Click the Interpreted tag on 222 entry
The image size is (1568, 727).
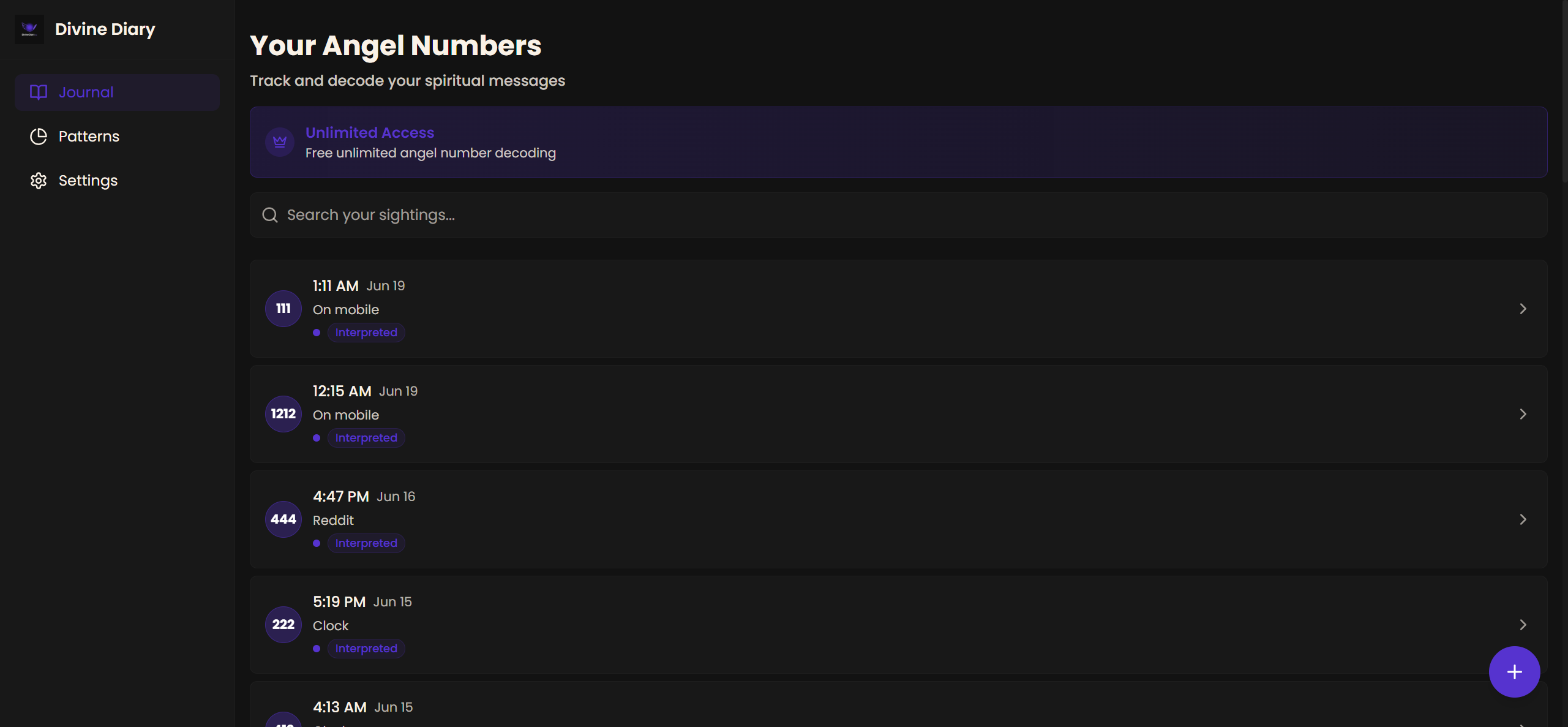[366, 649]
